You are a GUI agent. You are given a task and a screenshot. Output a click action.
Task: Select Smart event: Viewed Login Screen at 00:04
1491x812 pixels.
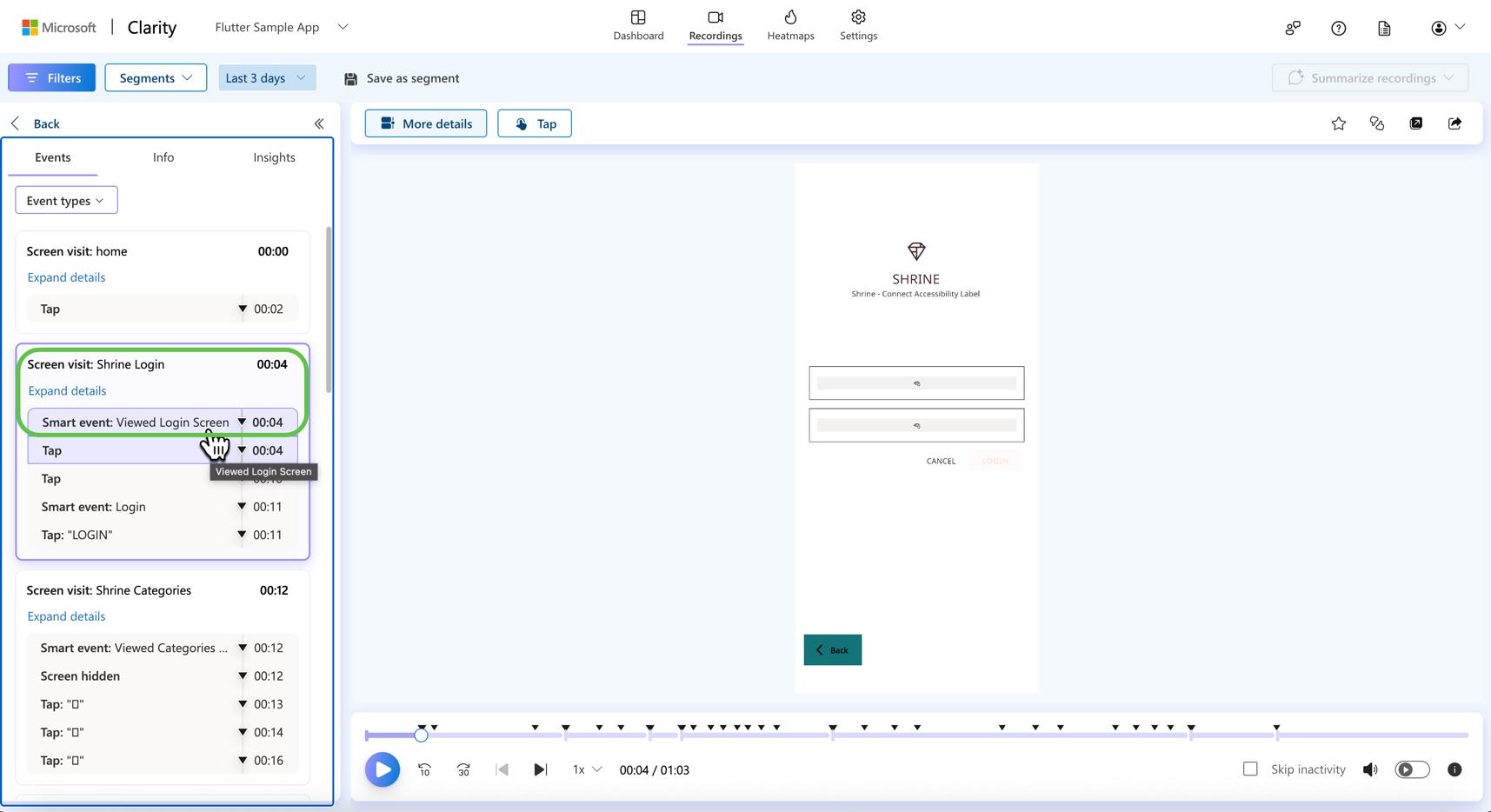[x=163, y=423]
